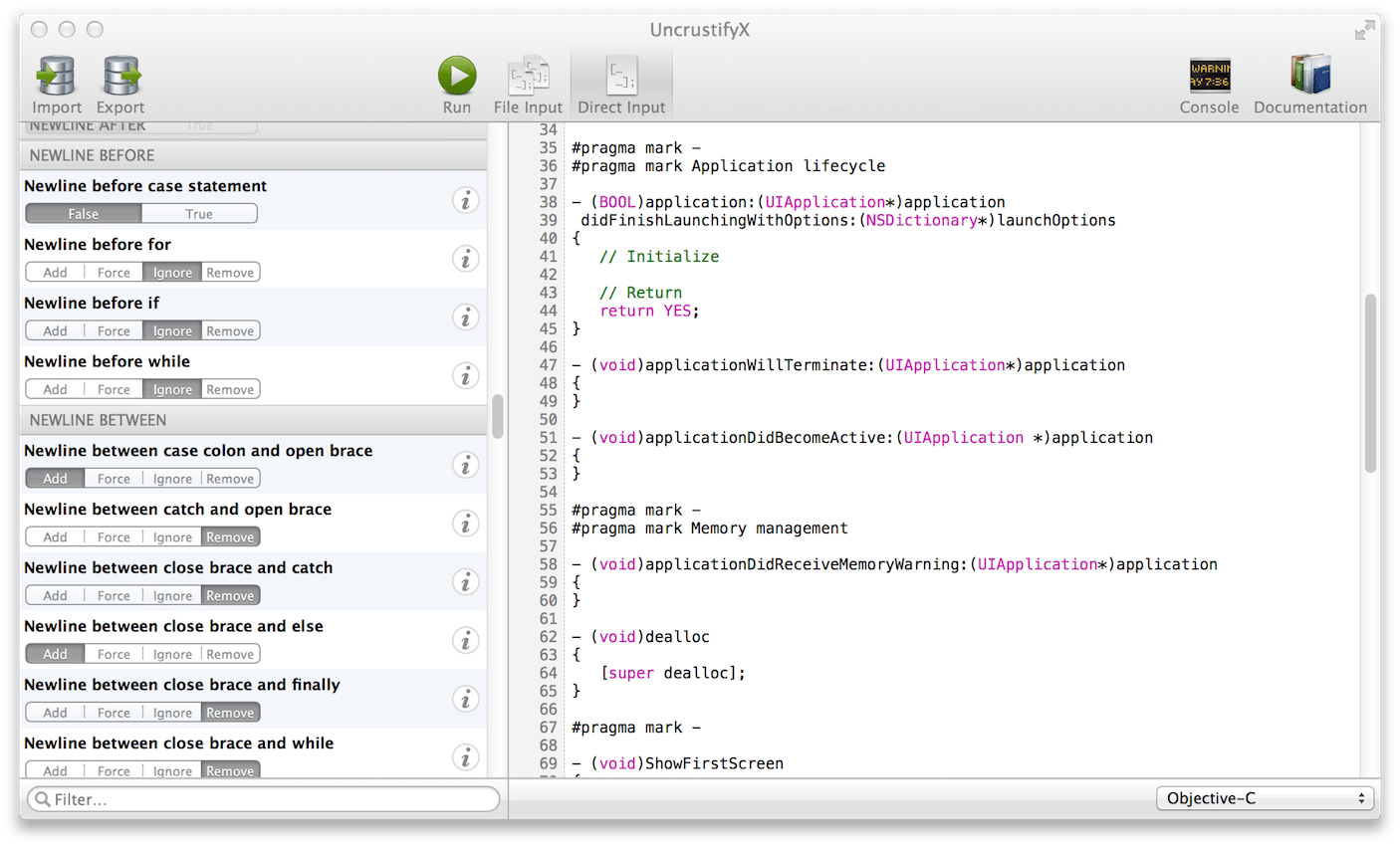Show info for case colon and open brace

coord(465,465)
